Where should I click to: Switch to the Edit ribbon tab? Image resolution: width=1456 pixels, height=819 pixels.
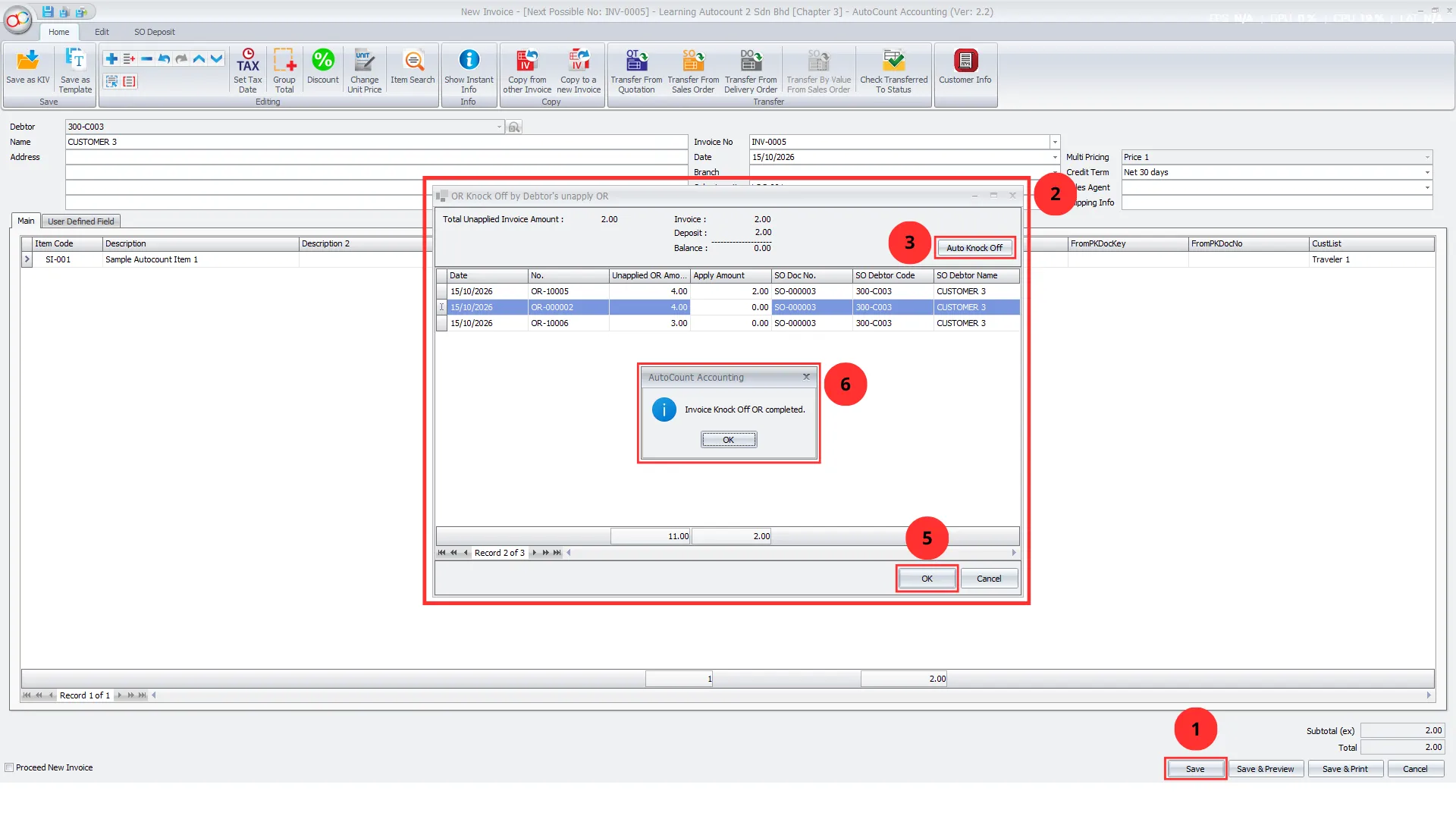[x=102, y=32]
